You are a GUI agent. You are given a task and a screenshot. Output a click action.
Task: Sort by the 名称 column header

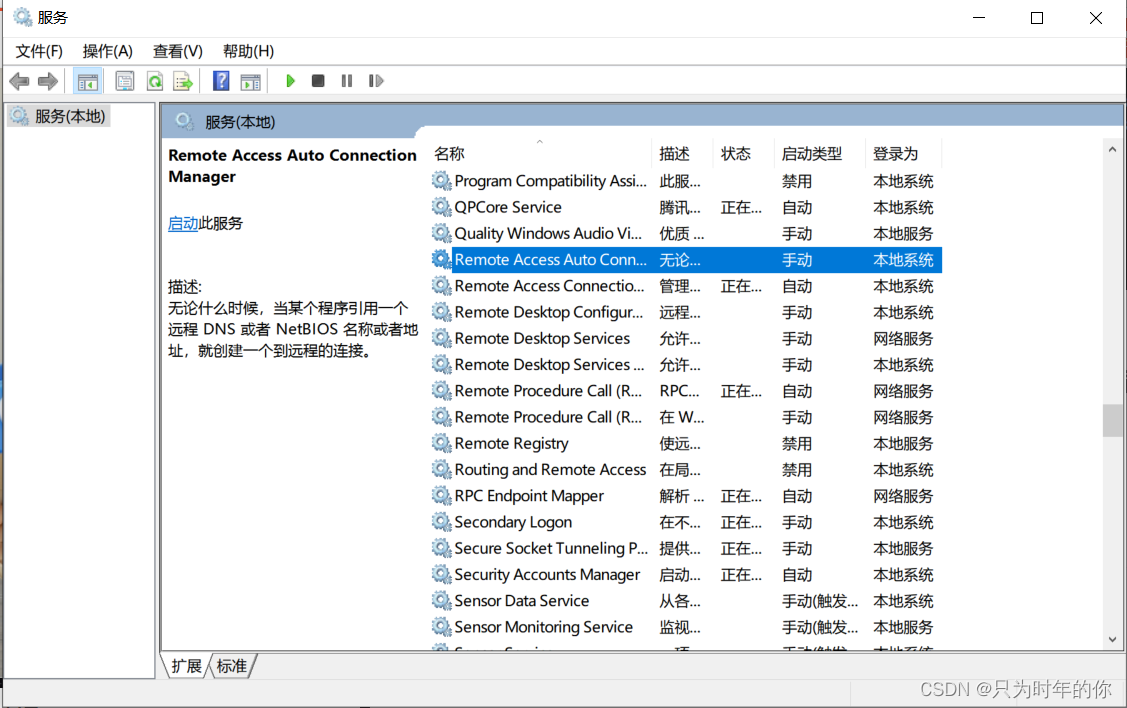coord(541,154)
